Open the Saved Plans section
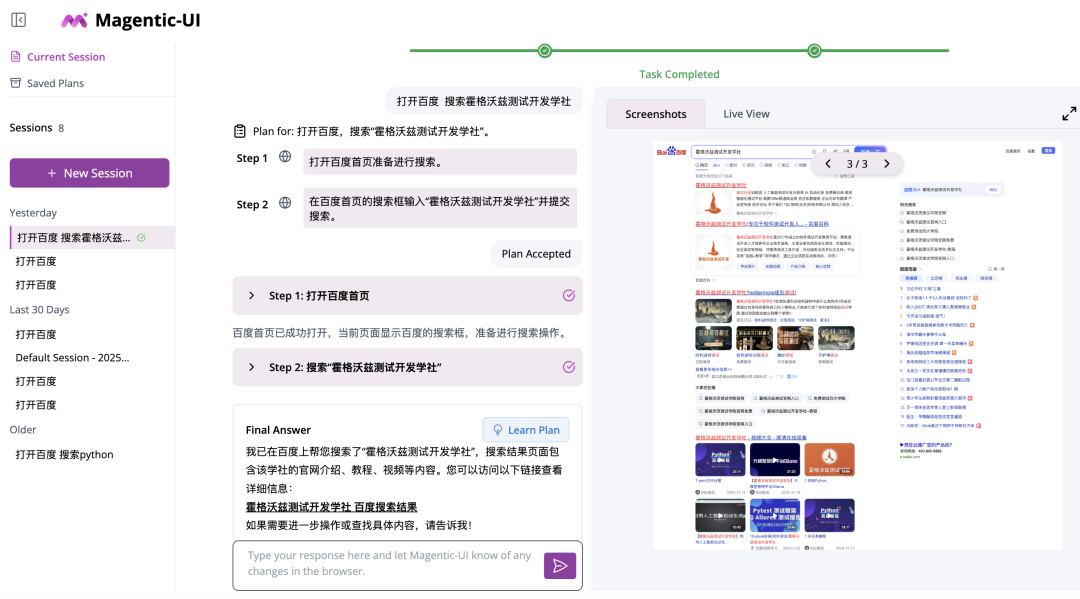1080x599 pixels. (54, 82)
